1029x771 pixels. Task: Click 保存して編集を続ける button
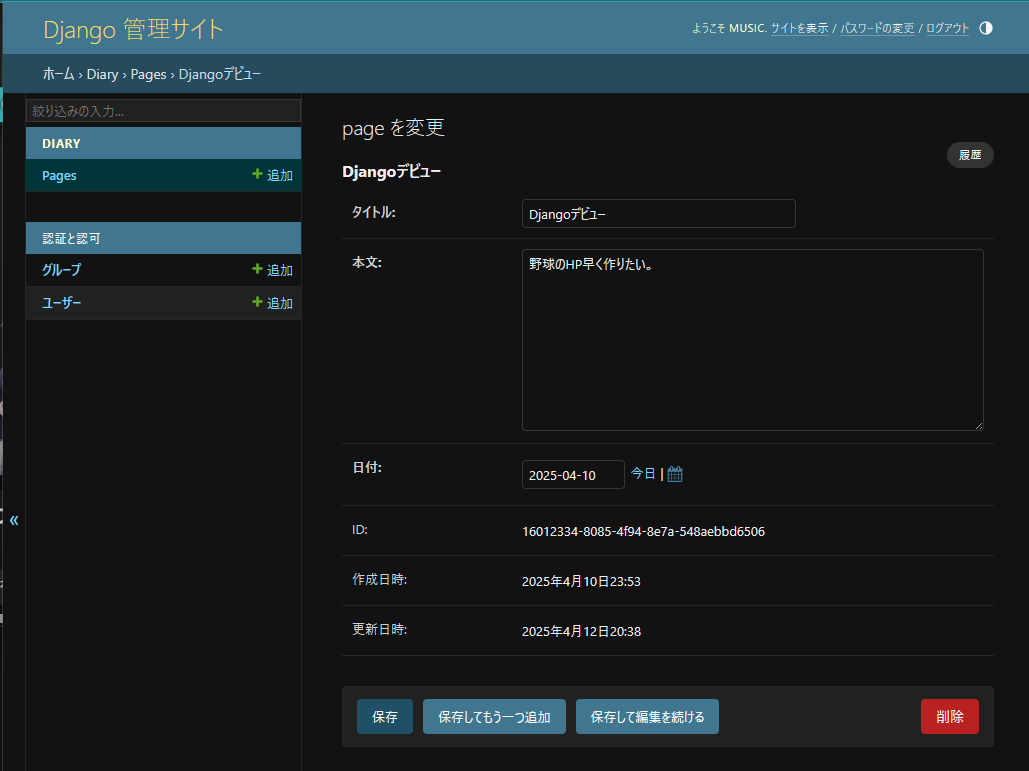tap(647, 717)
